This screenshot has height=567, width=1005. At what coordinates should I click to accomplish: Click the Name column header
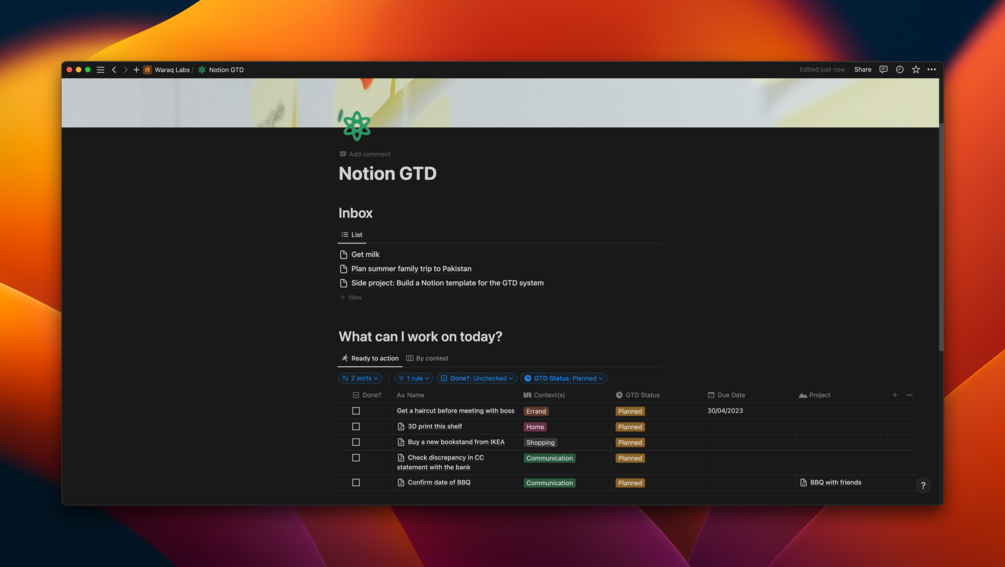click(410, 395)
